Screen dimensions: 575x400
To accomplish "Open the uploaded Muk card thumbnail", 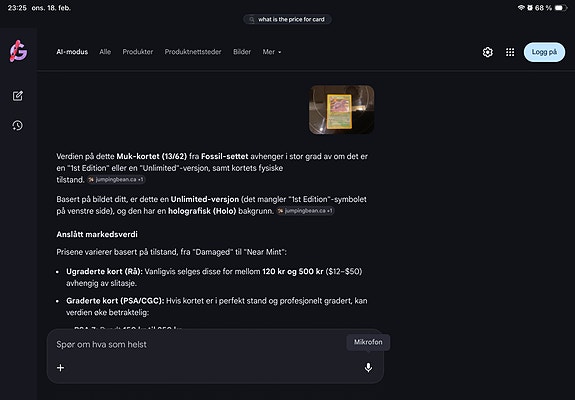I will pos(341,110).
